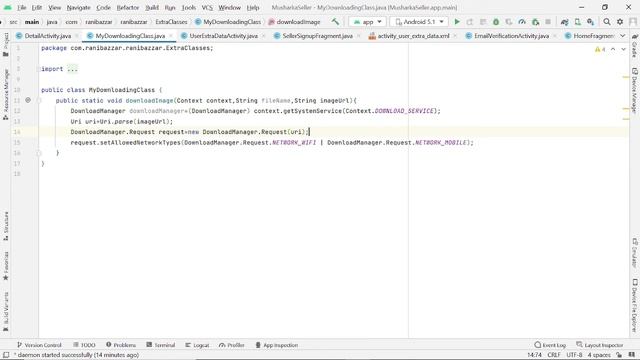Expand the collapsed import statements
The height and width of the screenshot is (360, 640).
coord(72,69)
